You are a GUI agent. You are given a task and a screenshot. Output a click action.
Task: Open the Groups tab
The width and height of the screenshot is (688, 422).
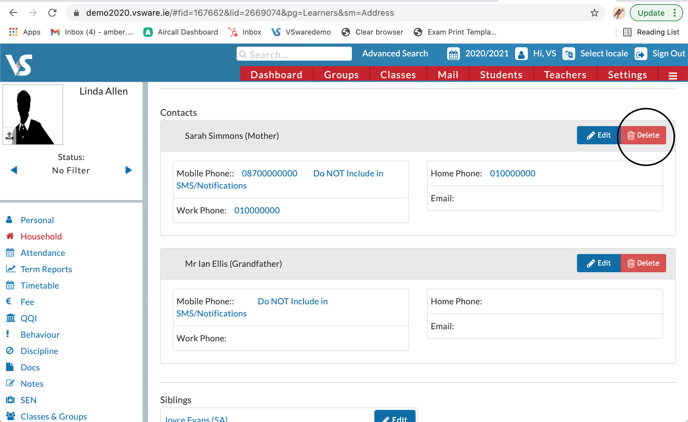341,75
